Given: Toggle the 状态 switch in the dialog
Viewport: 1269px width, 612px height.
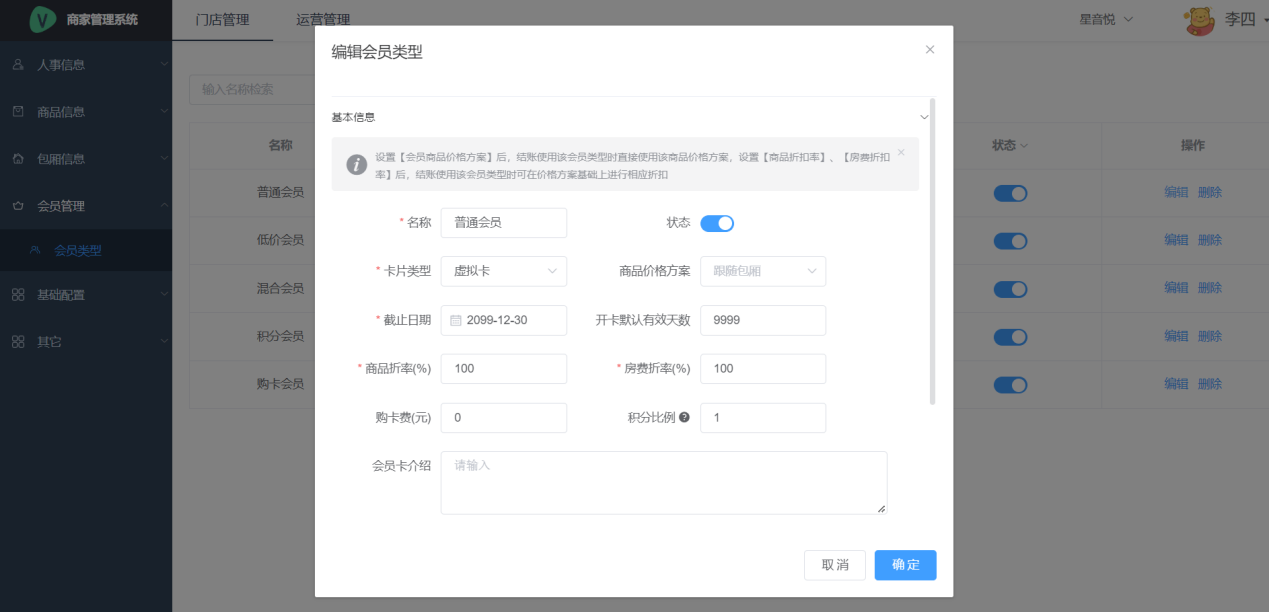Looking at the screenshot, I should 717,223.
